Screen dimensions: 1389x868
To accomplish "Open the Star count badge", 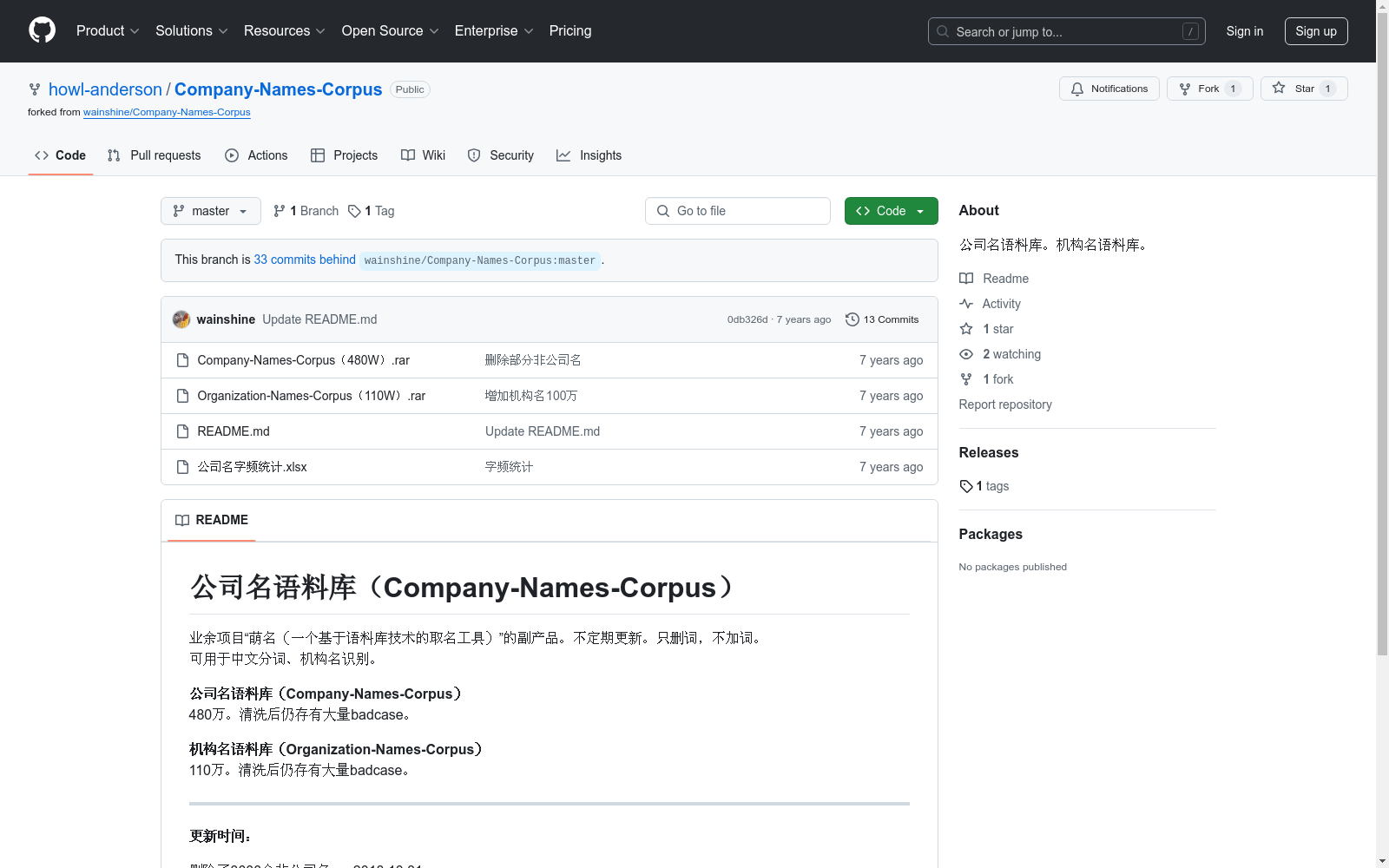I will click(1327, 89).
